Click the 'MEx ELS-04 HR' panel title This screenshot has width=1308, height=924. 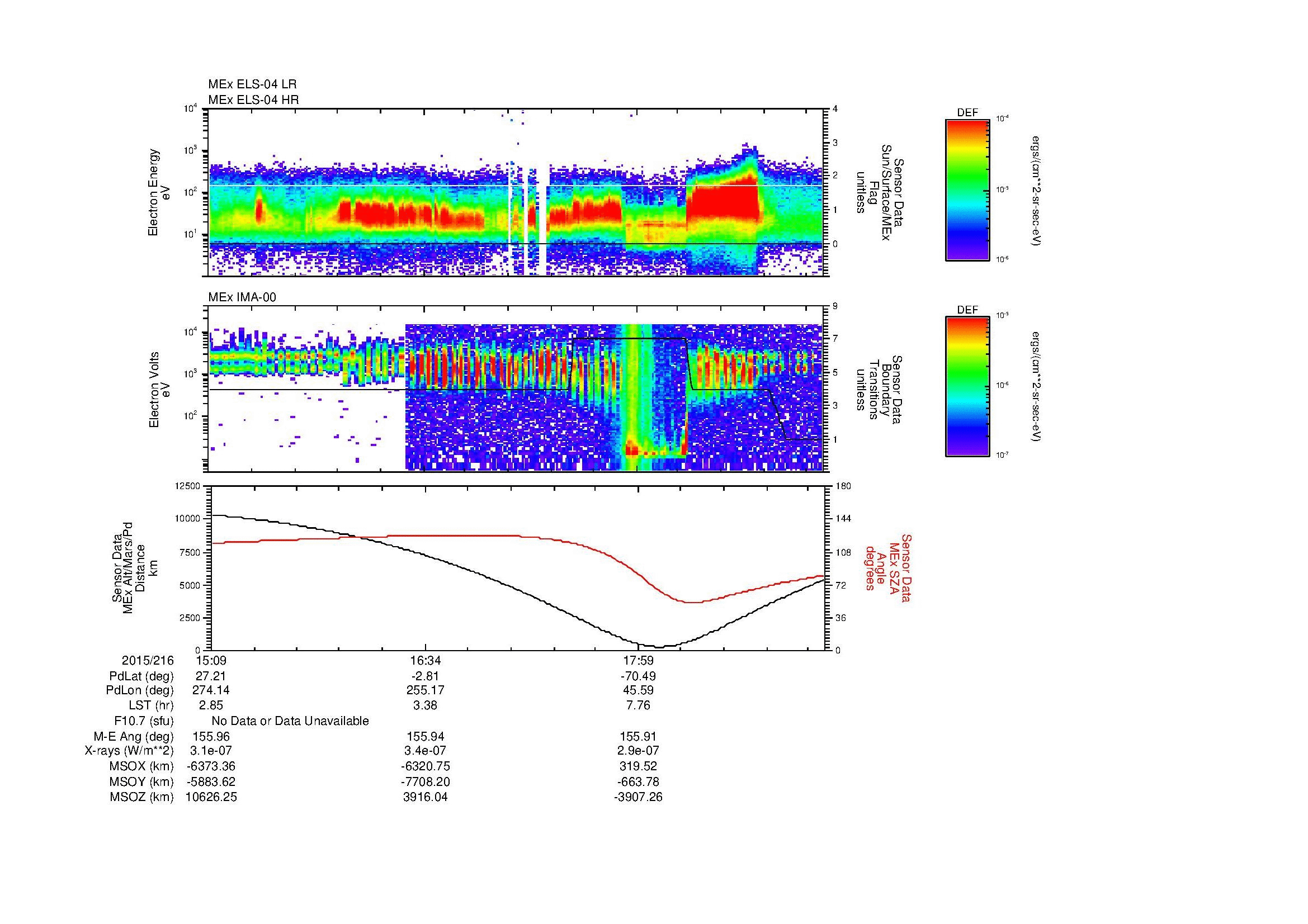point(253,99)
